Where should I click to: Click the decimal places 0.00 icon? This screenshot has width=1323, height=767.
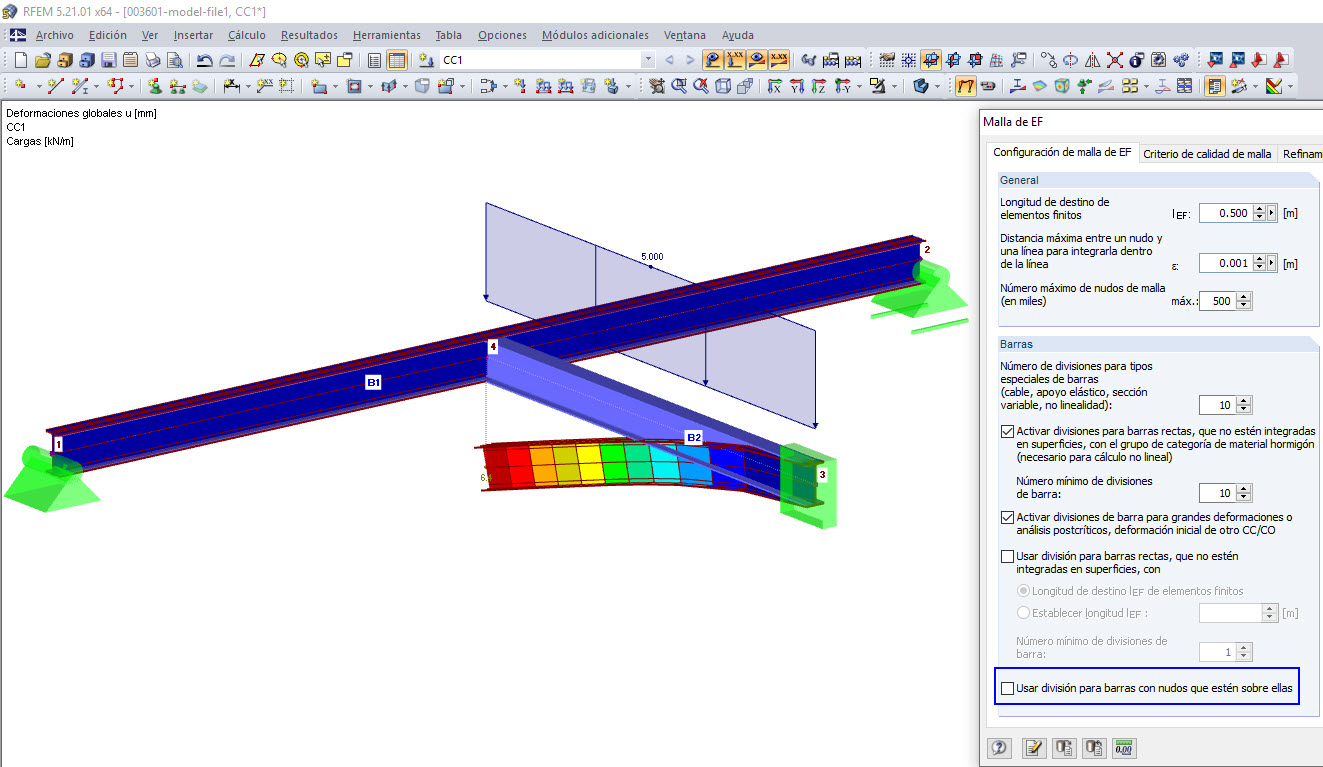[1124, 748]
